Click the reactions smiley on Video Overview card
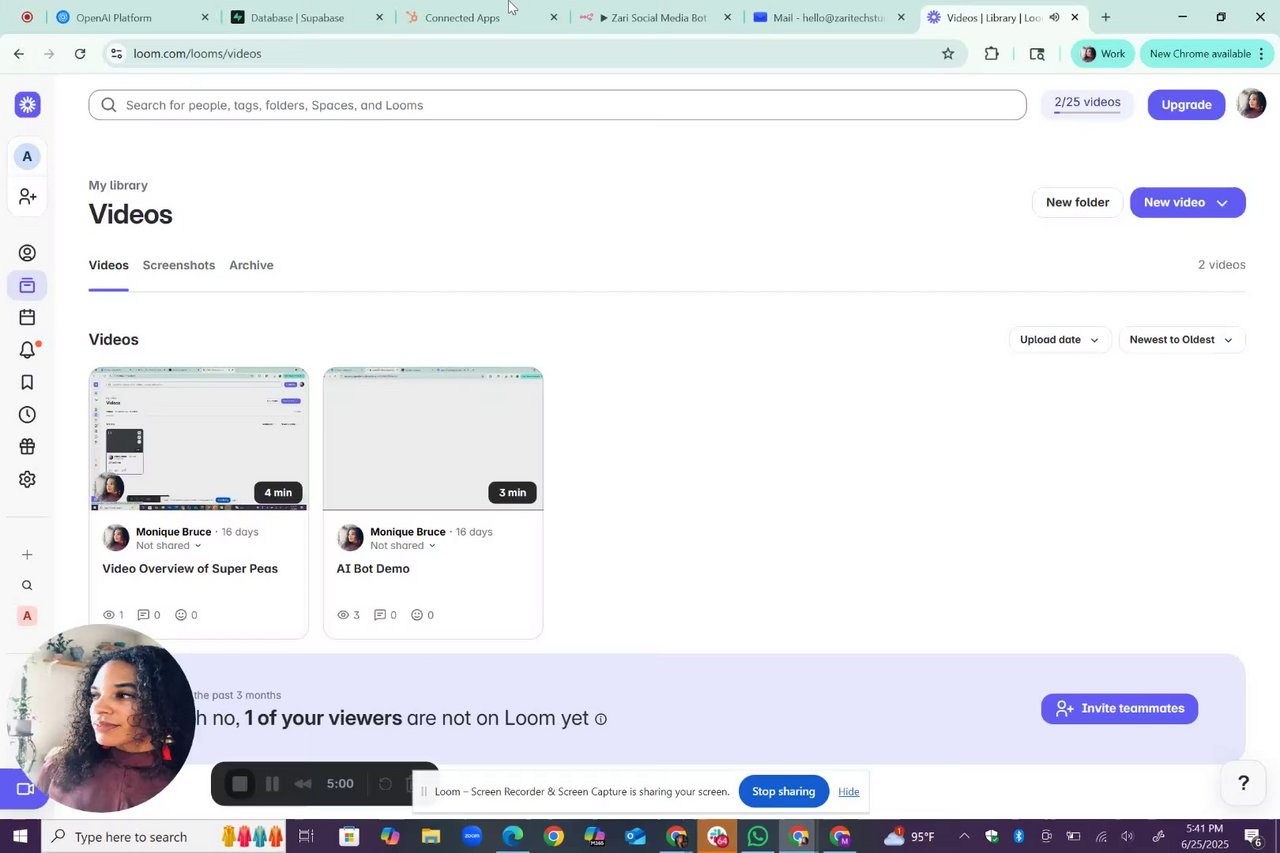Screen dimensions: 1280x853 pos(181,615)
